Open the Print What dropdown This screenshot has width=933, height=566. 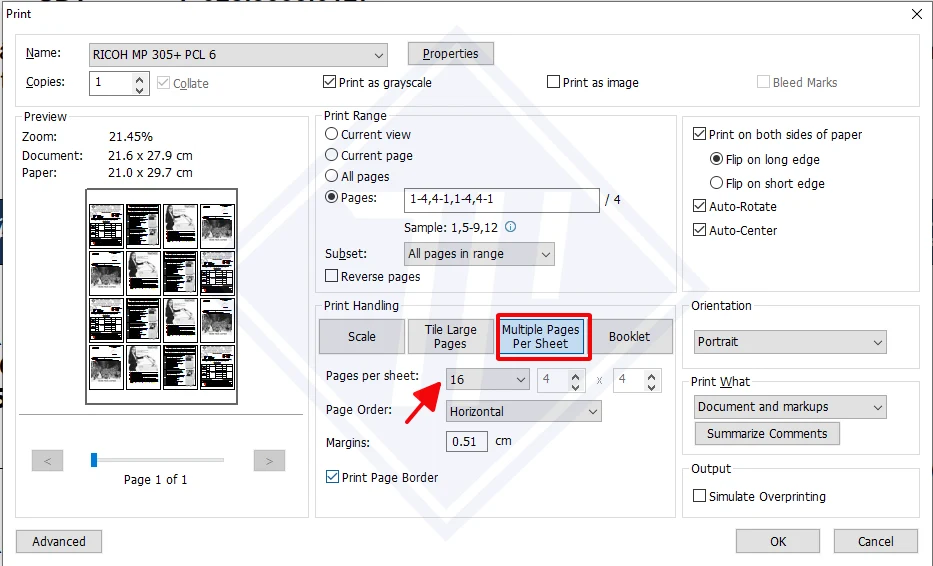click(790, 407)
